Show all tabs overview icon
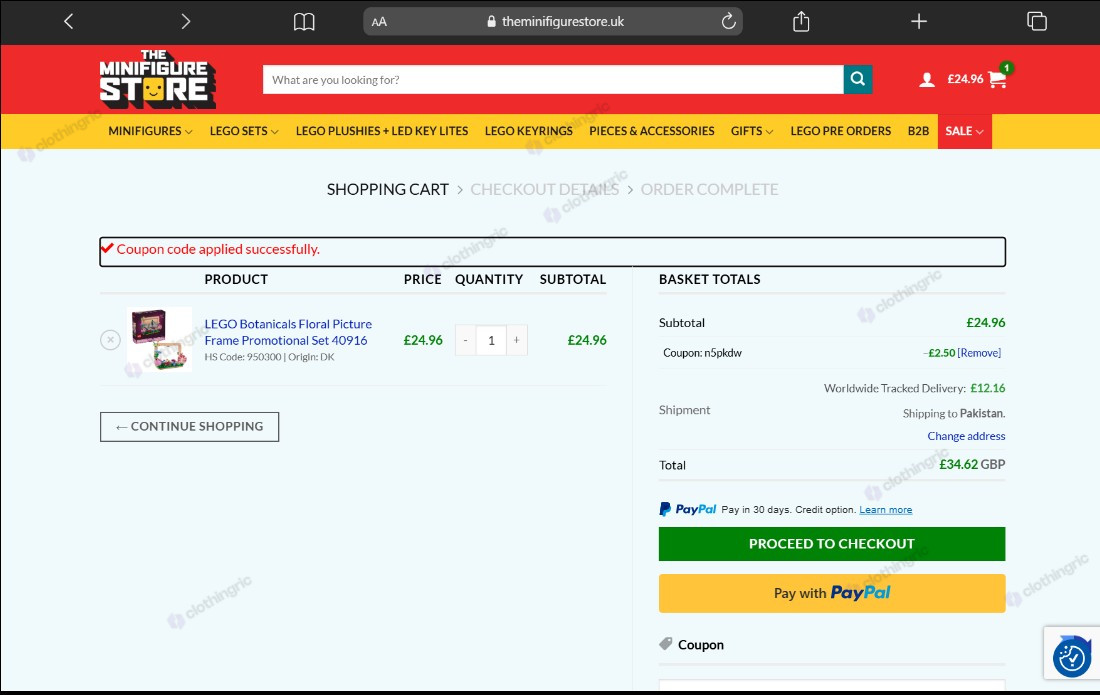The width and height of the screenshot is (1100, 695). coord(1036,22)
